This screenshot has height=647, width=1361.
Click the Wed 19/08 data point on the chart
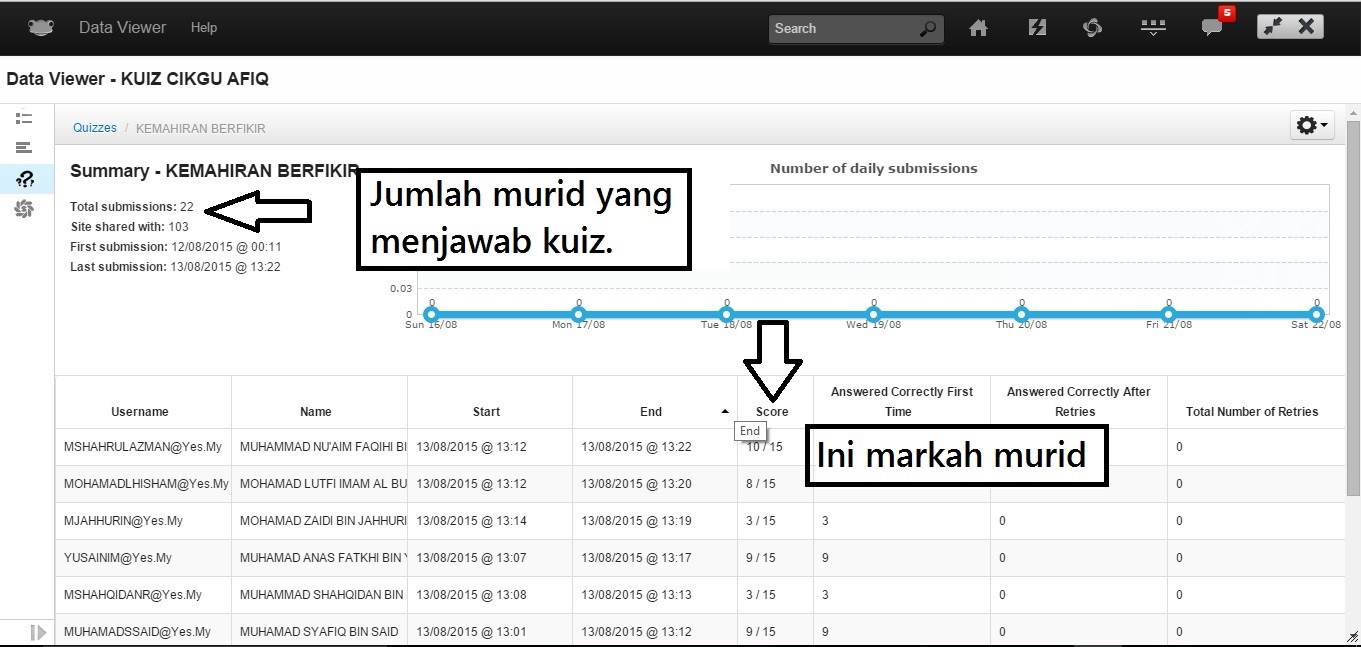click(x=873, y=313)
